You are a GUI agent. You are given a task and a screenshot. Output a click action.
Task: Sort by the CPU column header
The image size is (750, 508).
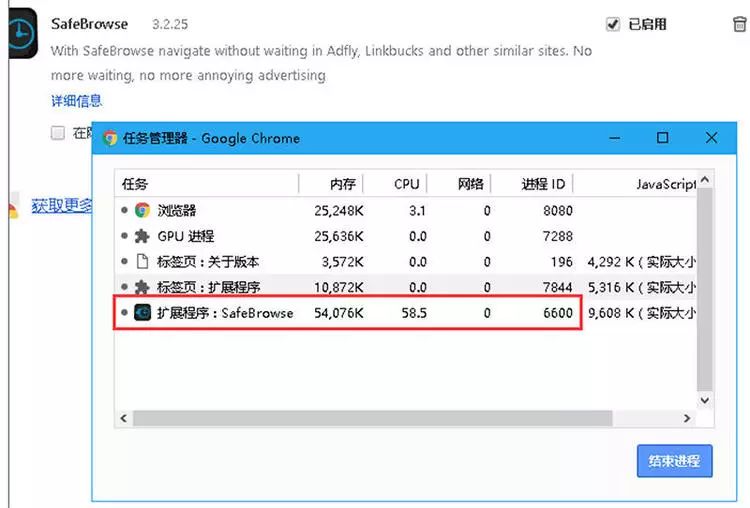point(395,184)
